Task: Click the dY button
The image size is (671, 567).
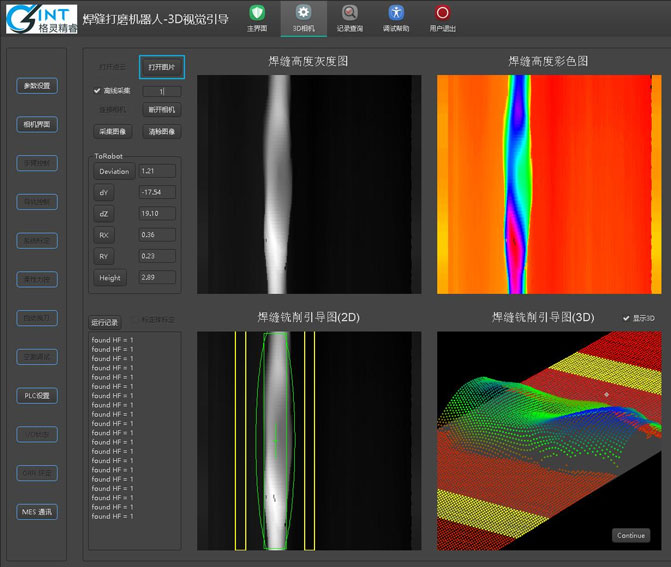Action: 104,193
